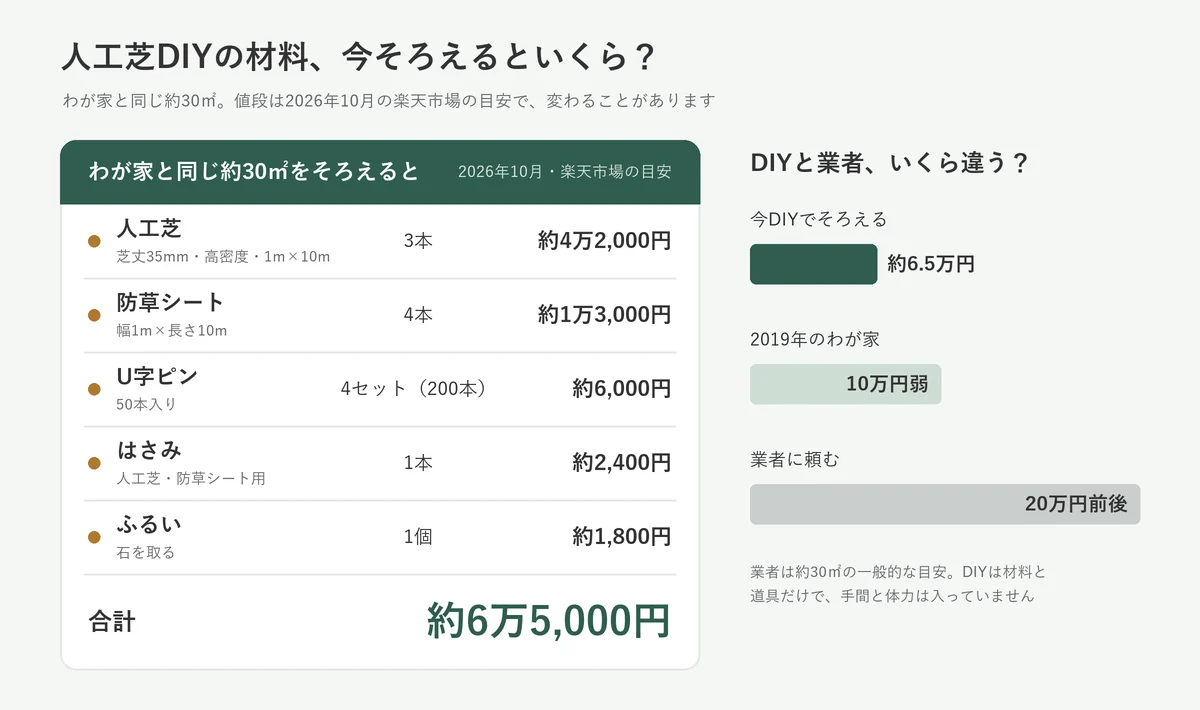1200x710 pixels.
Task: Click the total 約6万5,000円
Action: pyautogui.click(x=548, y=621)
